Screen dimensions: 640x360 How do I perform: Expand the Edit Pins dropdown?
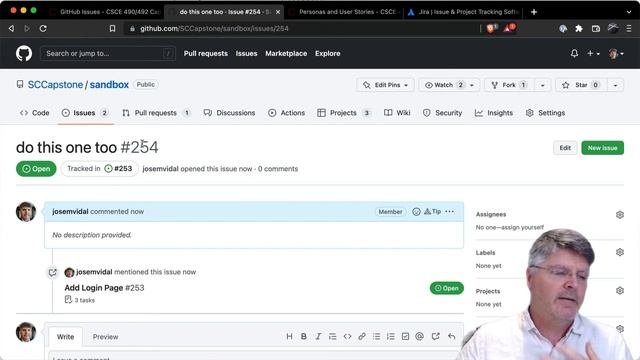click(x=385, y=85)
